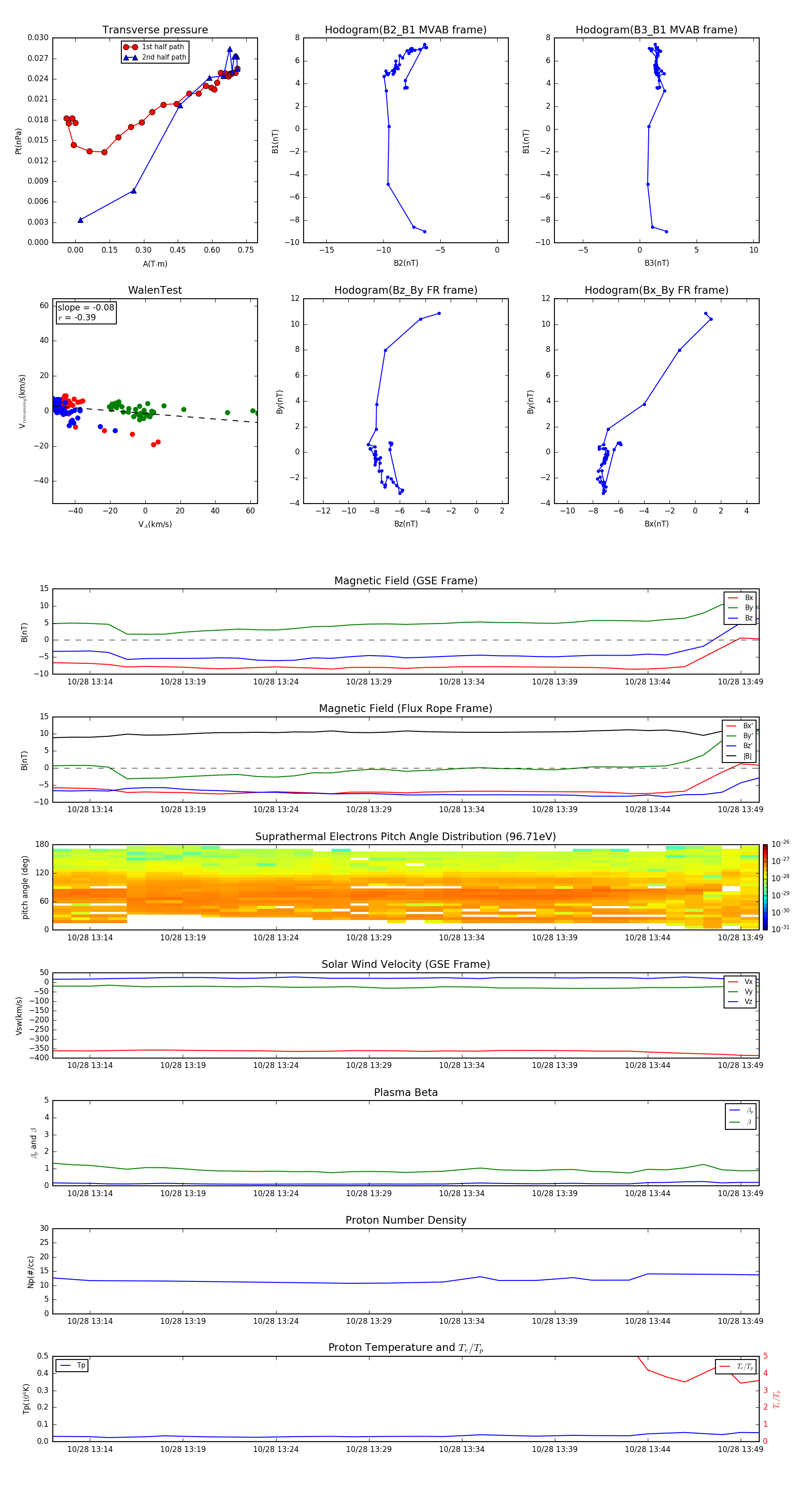Viewport: 812px width, 1489px height.
Task: Click the 'Vy' legend entry
Action: point(741,991)
